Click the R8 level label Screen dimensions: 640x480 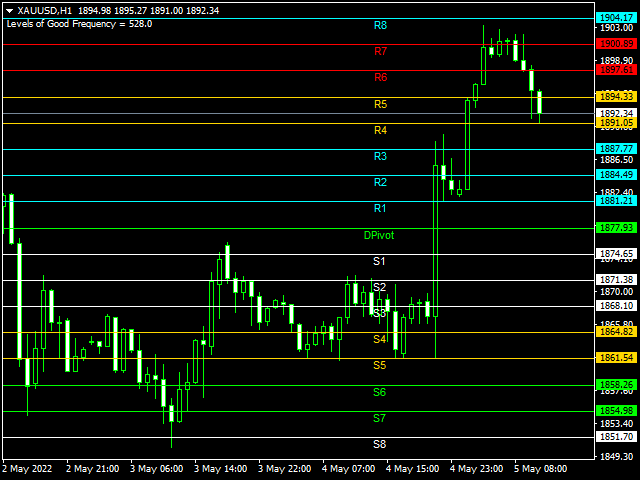point(380,25)
